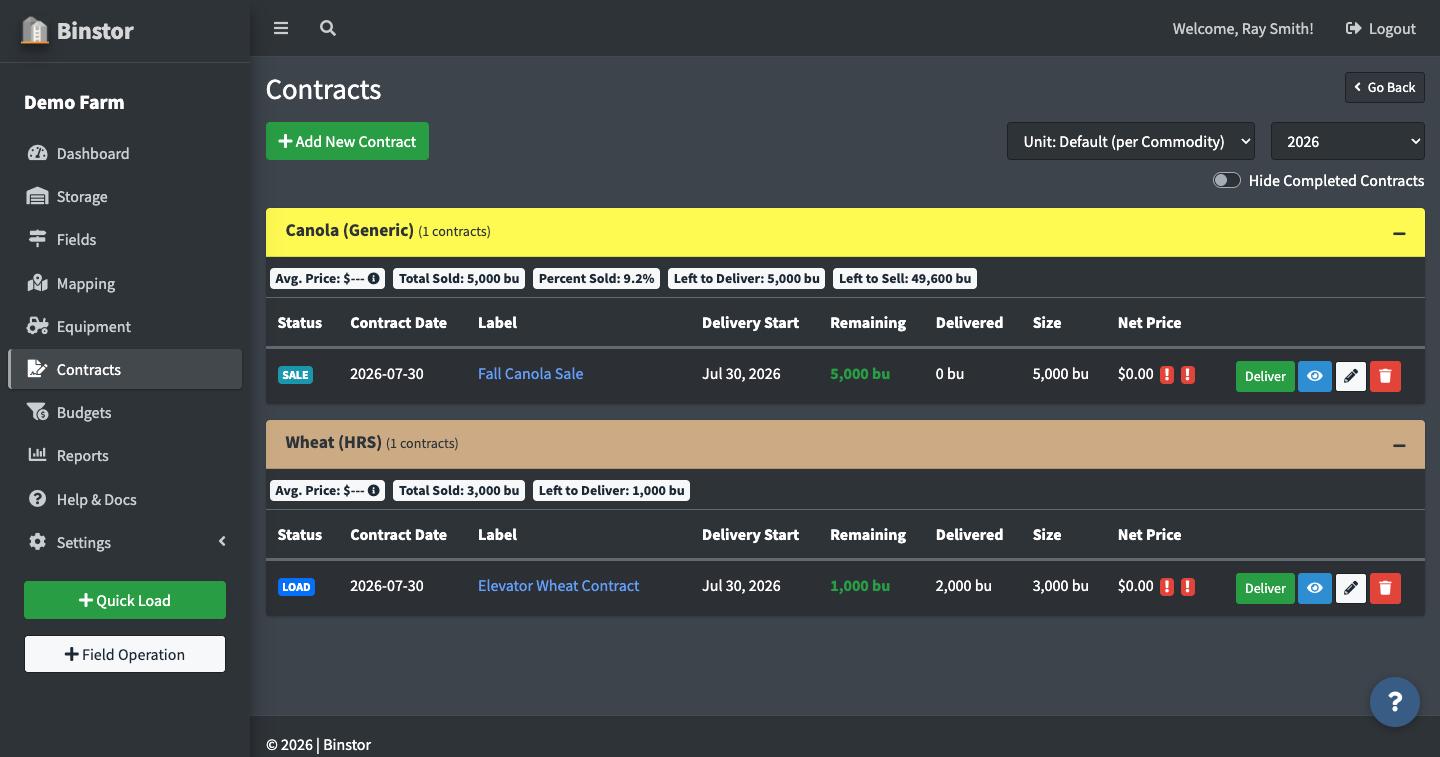Delete Fall Canola Sale with trash icon
Image resolution: width=1440 pixels, height=757 pixels.
click(x=1385, y=376)
